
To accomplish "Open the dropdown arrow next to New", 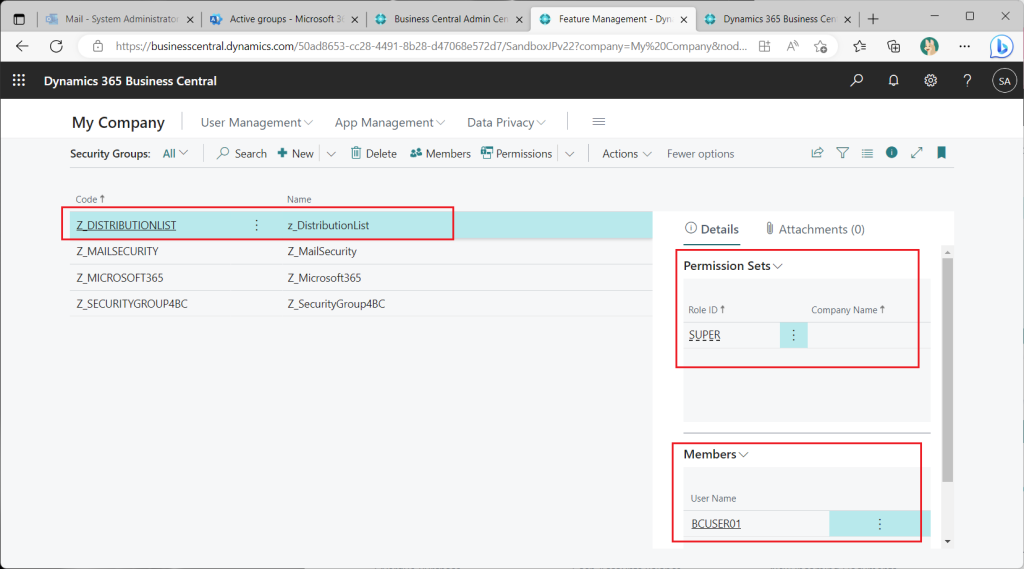I will click(x=331, y=154).
